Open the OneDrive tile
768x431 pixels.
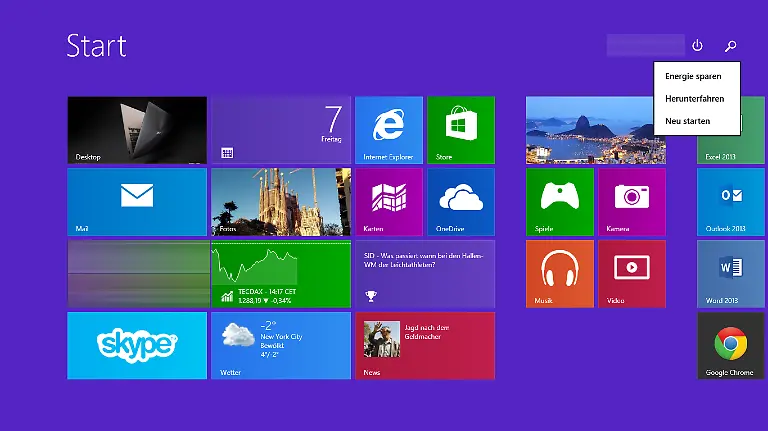(461, 202)
